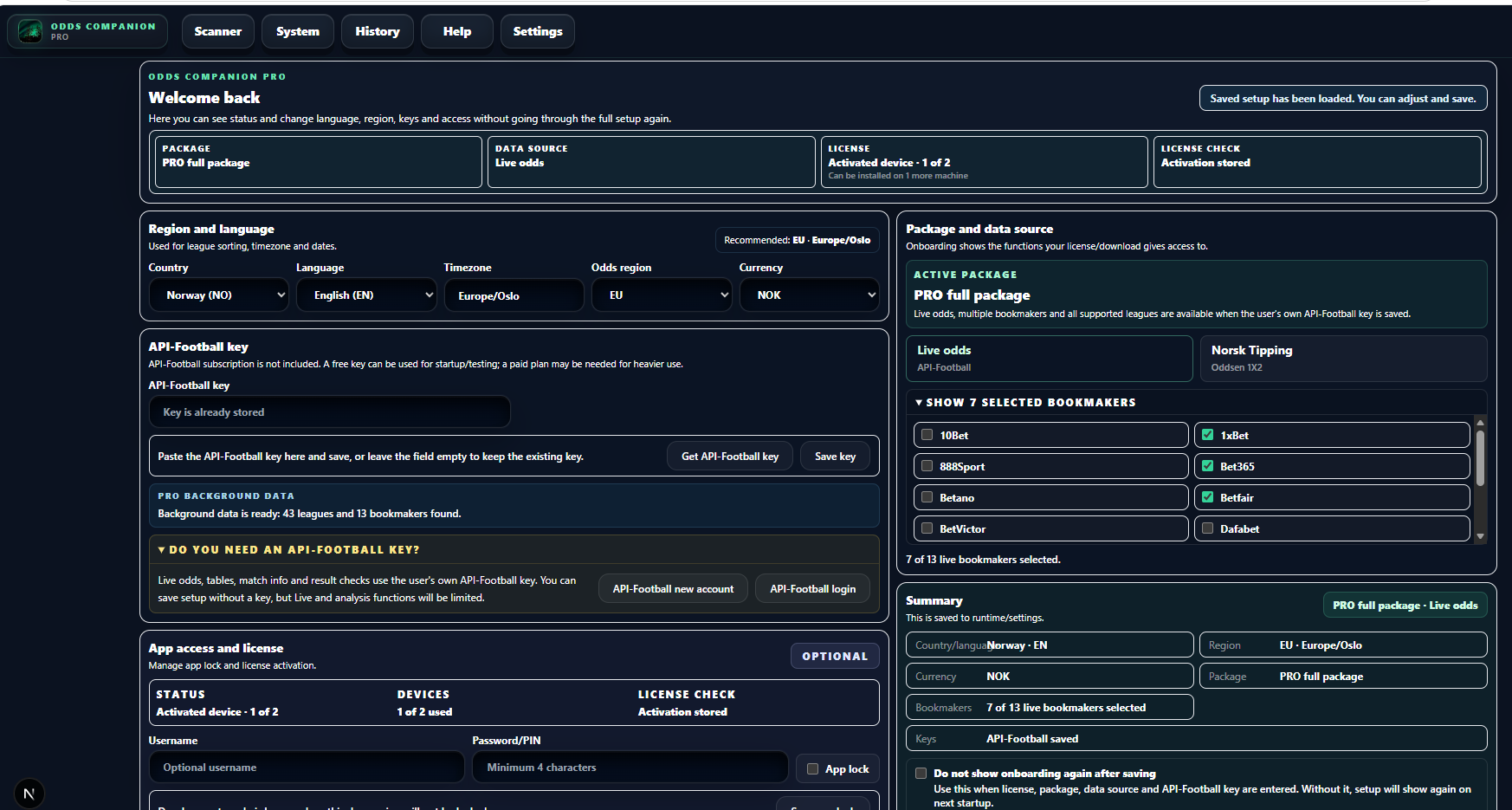Click the PRO full package · Live odds badge
Image resolution: width=1512 pixels, height=810 pixels.
[x=1405, y=606]
